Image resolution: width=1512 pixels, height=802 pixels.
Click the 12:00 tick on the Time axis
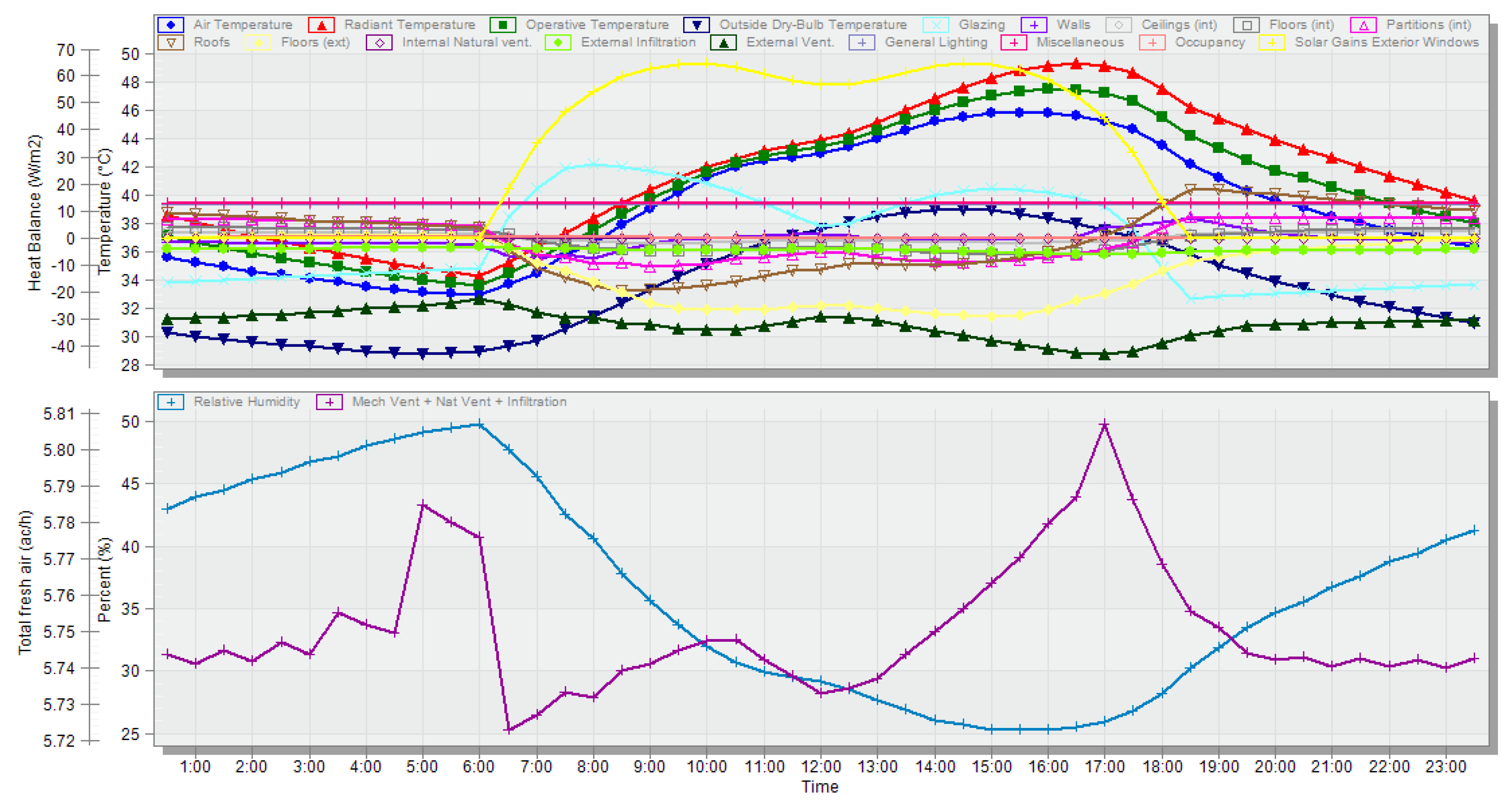pos(821,767)
